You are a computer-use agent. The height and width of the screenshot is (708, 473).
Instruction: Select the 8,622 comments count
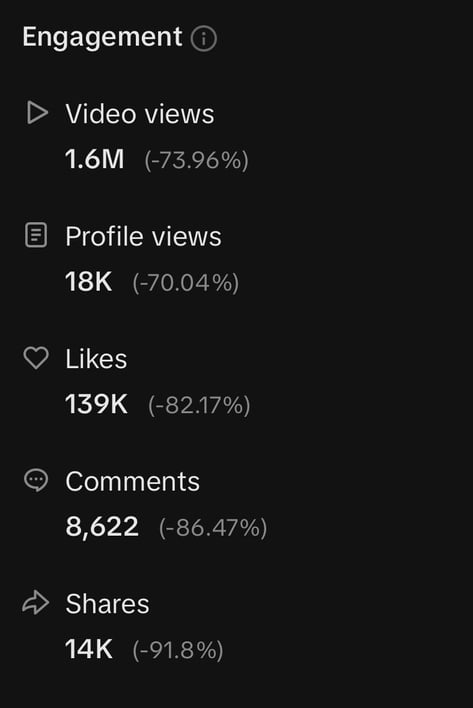[102, 527]
